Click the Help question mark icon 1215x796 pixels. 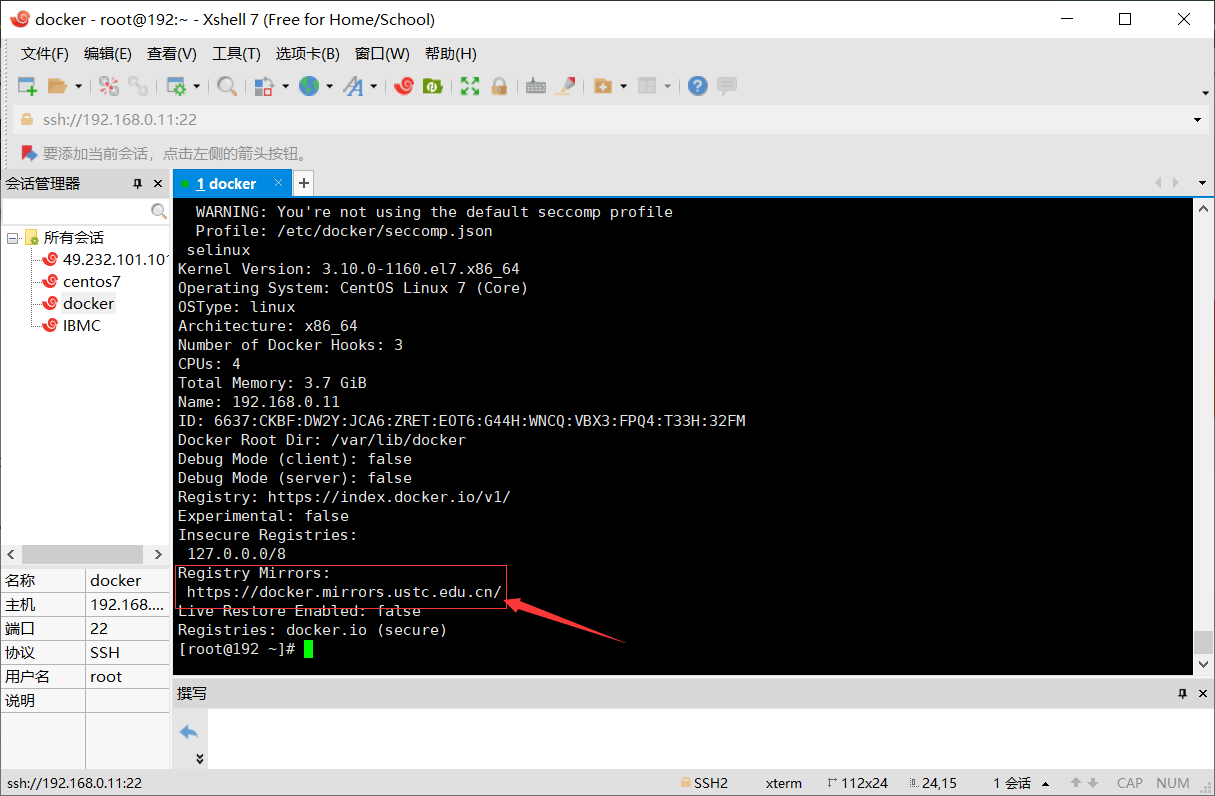tap(697, 86)
